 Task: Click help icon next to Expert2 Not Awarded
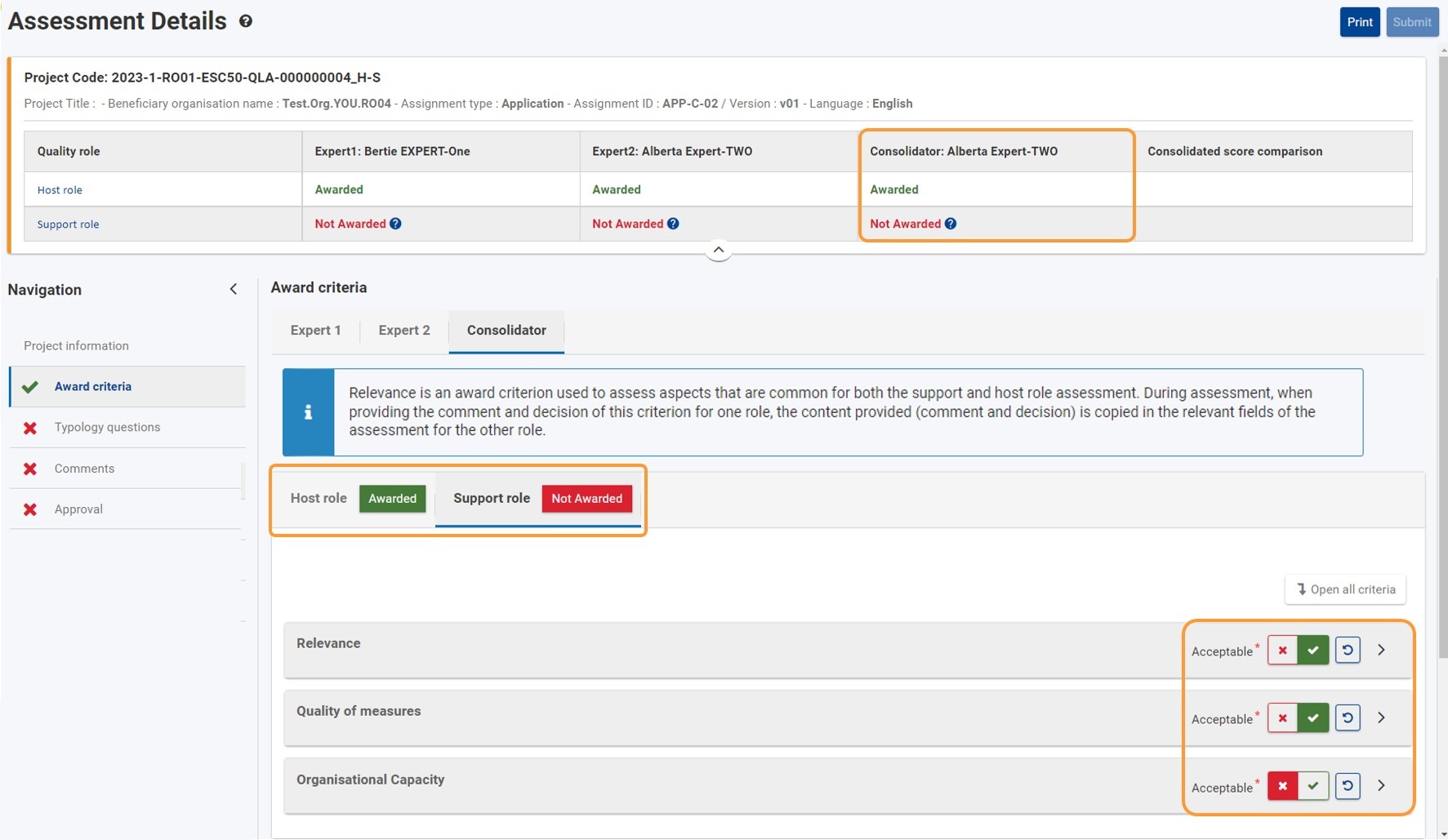[673, 224]
